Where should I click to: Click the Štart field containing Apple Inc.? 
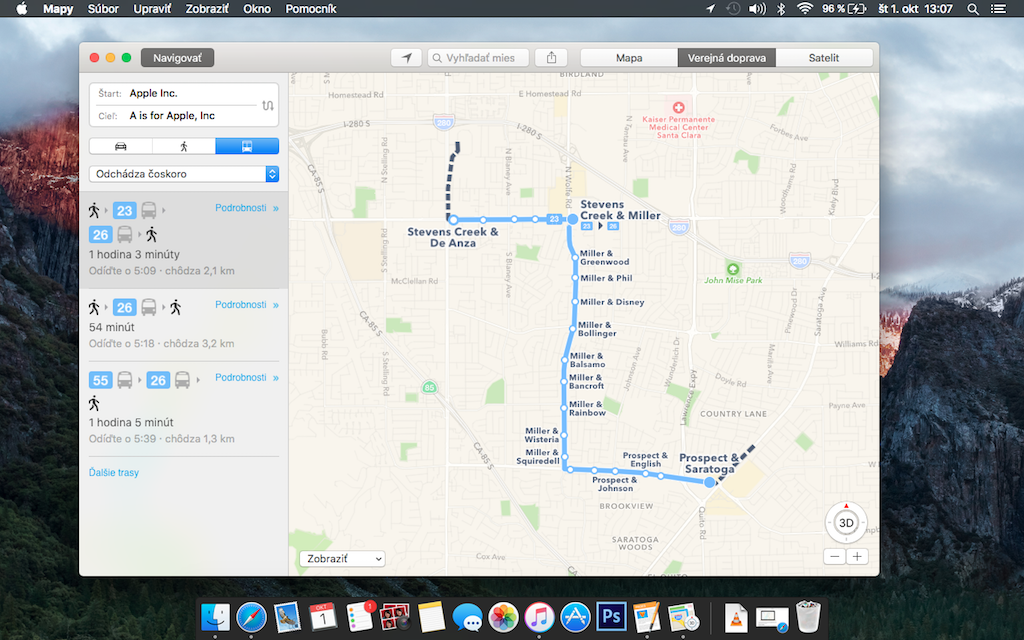pyautogui.click(x=176, y=93)
